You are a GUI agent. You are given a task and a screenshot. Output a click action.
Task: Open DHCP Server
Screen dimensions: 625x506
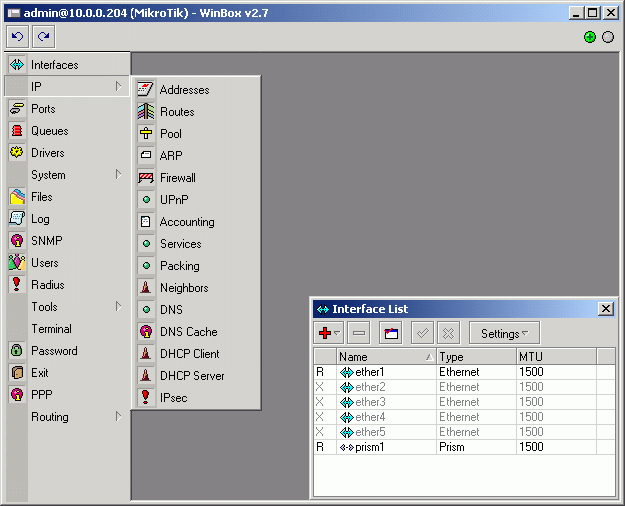(x=196, y=376)
